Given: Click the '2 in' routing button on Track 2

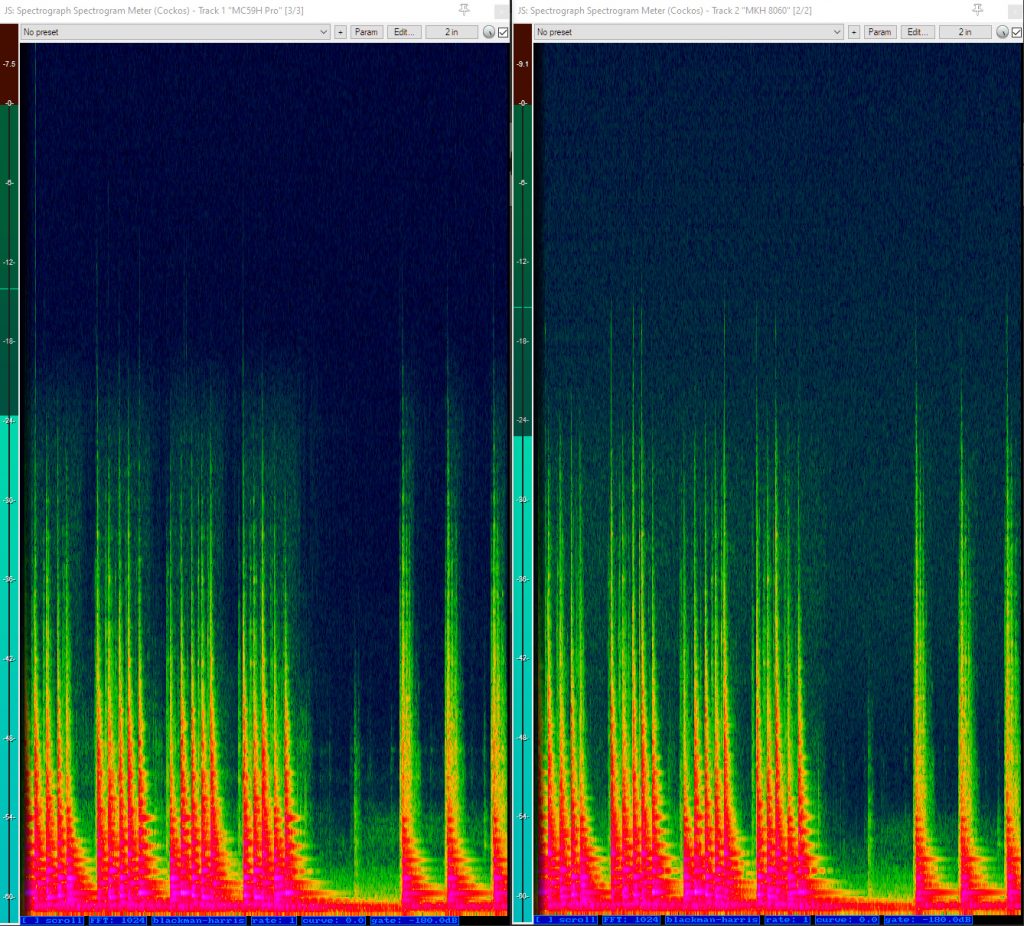Looking at the screenshot, I should [x=964, y=32].
